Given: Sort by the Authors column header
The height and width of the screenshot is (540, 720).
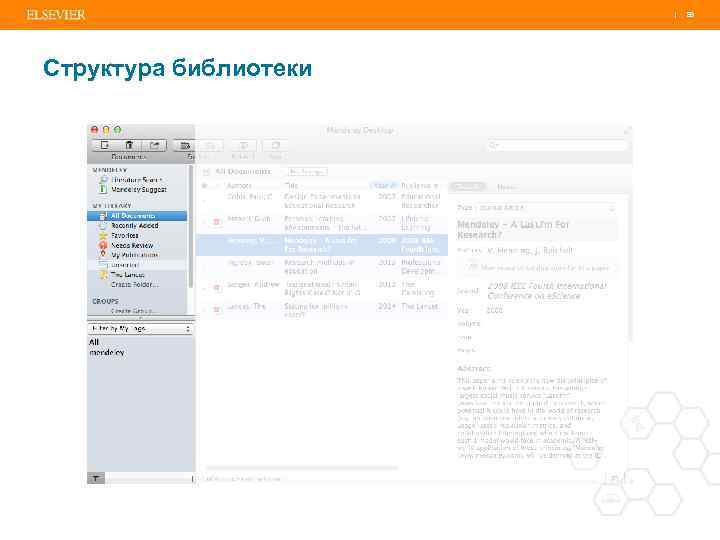Looking at the screenshot, I should [x=239, y=186].
